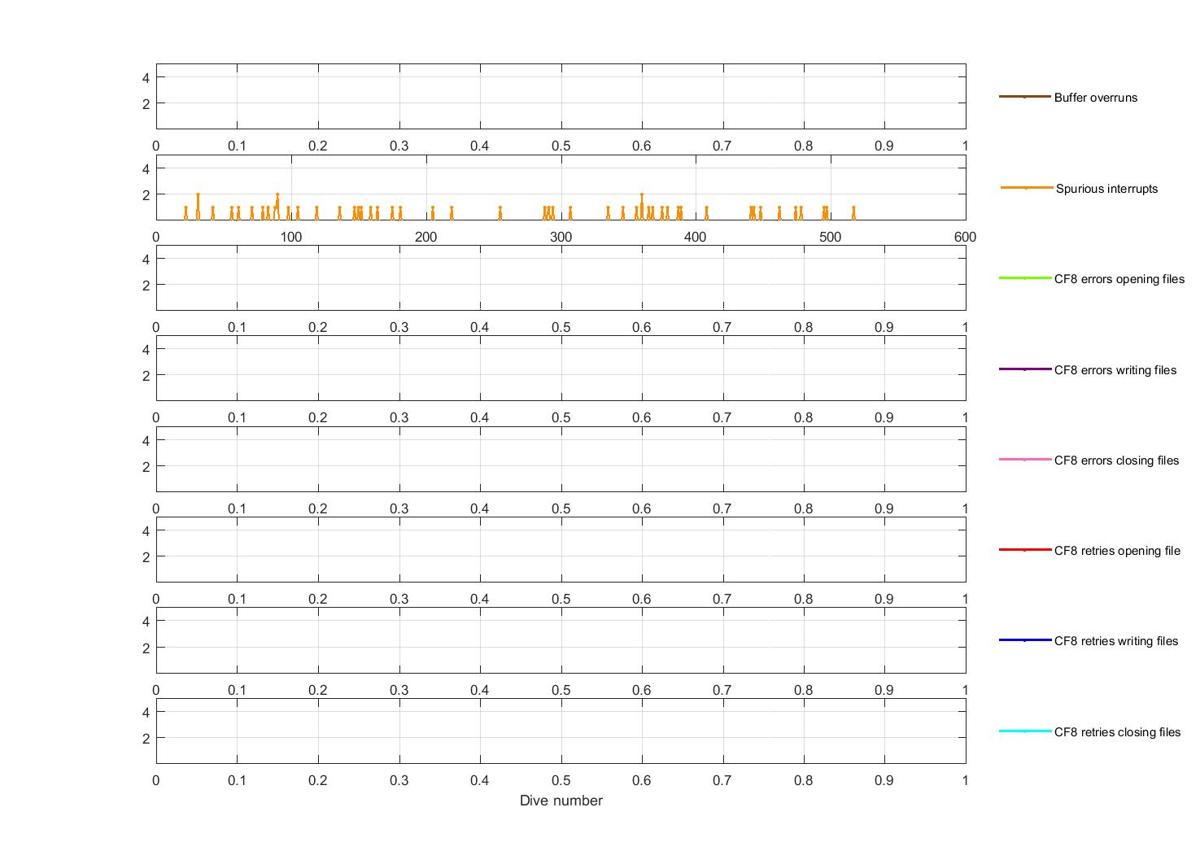The image size is (1200, 859).
Task: Click the purple CF8 errors writing legend line
Action: coord(1025,369)
